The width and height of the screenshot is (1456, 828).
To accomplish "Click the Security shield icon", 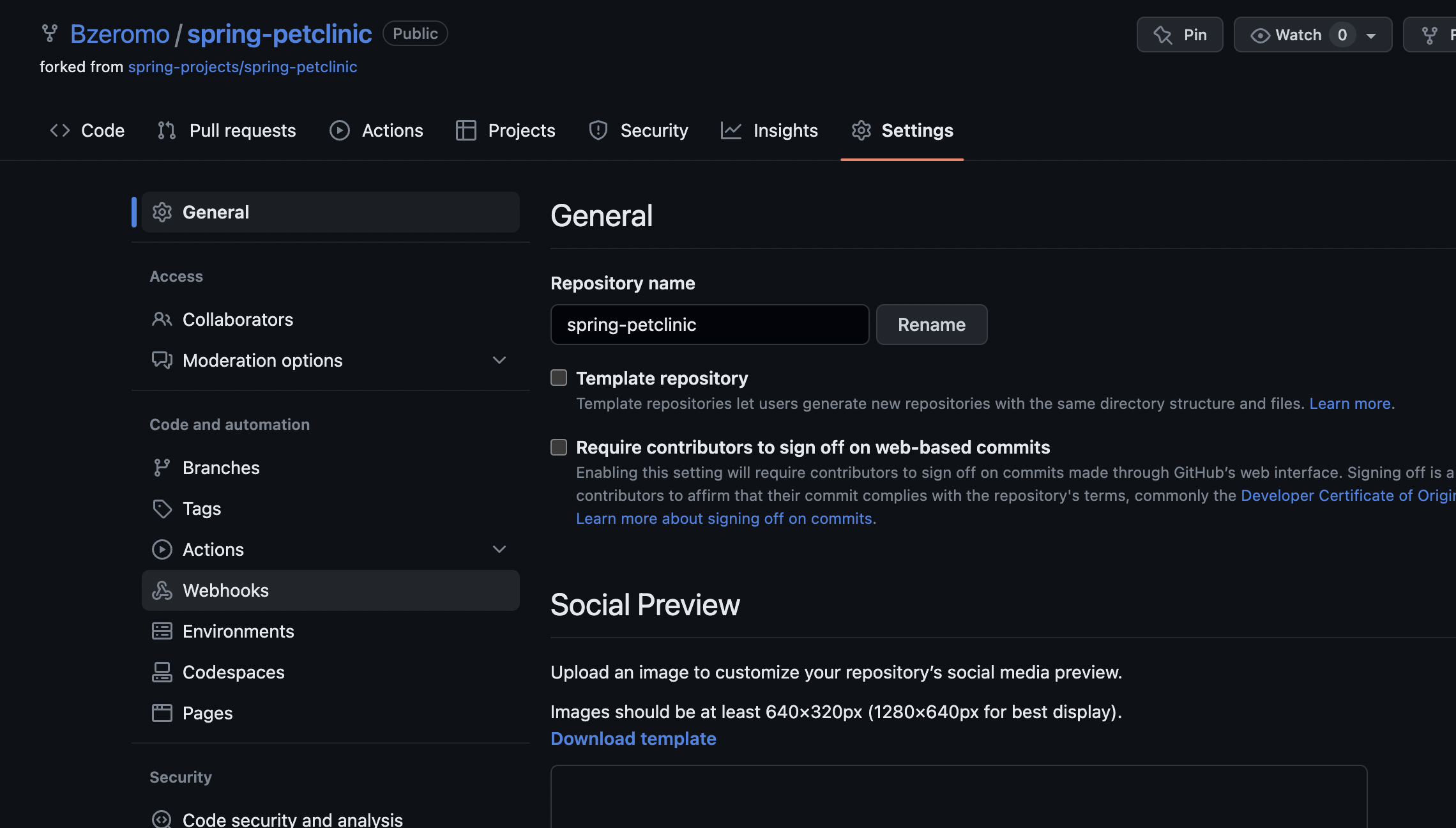I will click(598, 130).
